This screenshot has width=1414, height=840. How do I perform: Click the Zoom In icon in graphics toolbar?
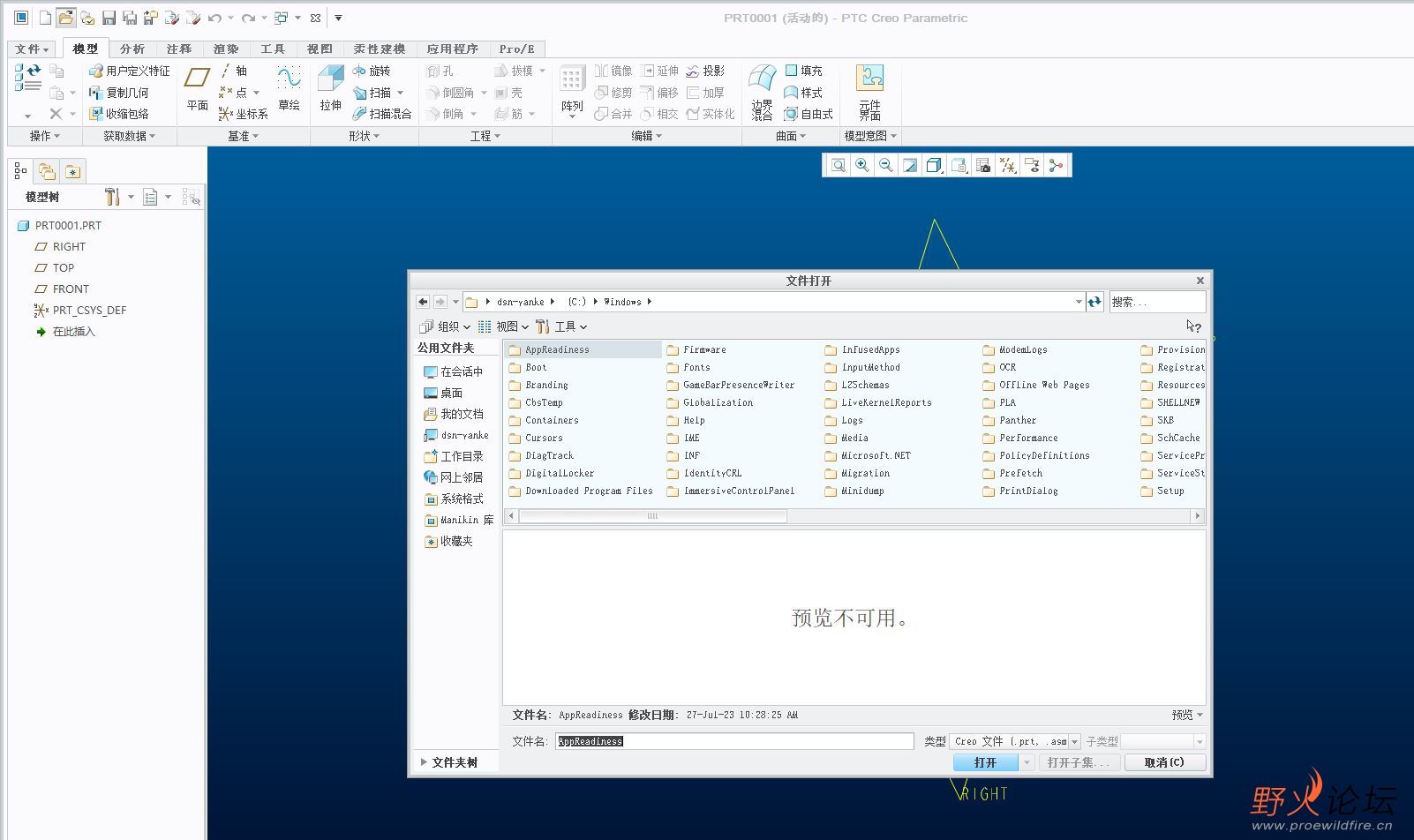pyautogui.click(x=862, y=165)
